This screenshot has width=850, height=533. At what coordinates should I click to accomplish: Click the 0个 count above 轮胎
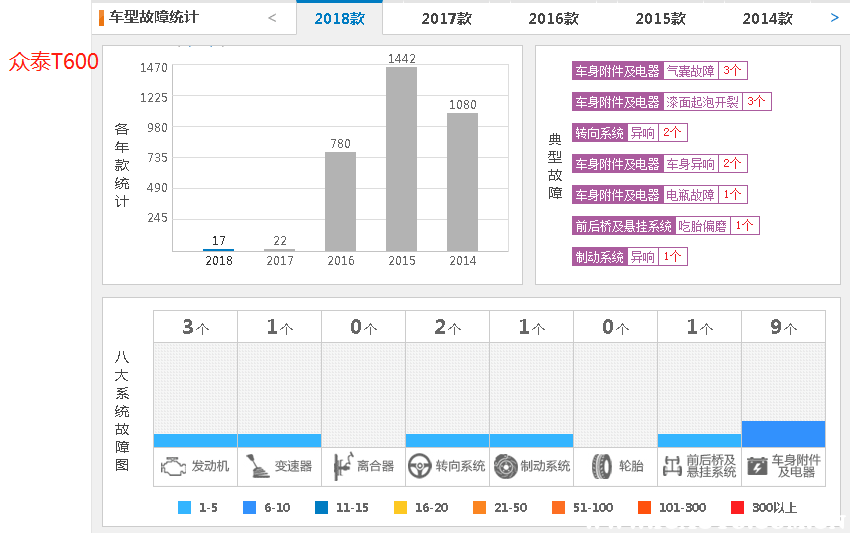coord(615,327)
